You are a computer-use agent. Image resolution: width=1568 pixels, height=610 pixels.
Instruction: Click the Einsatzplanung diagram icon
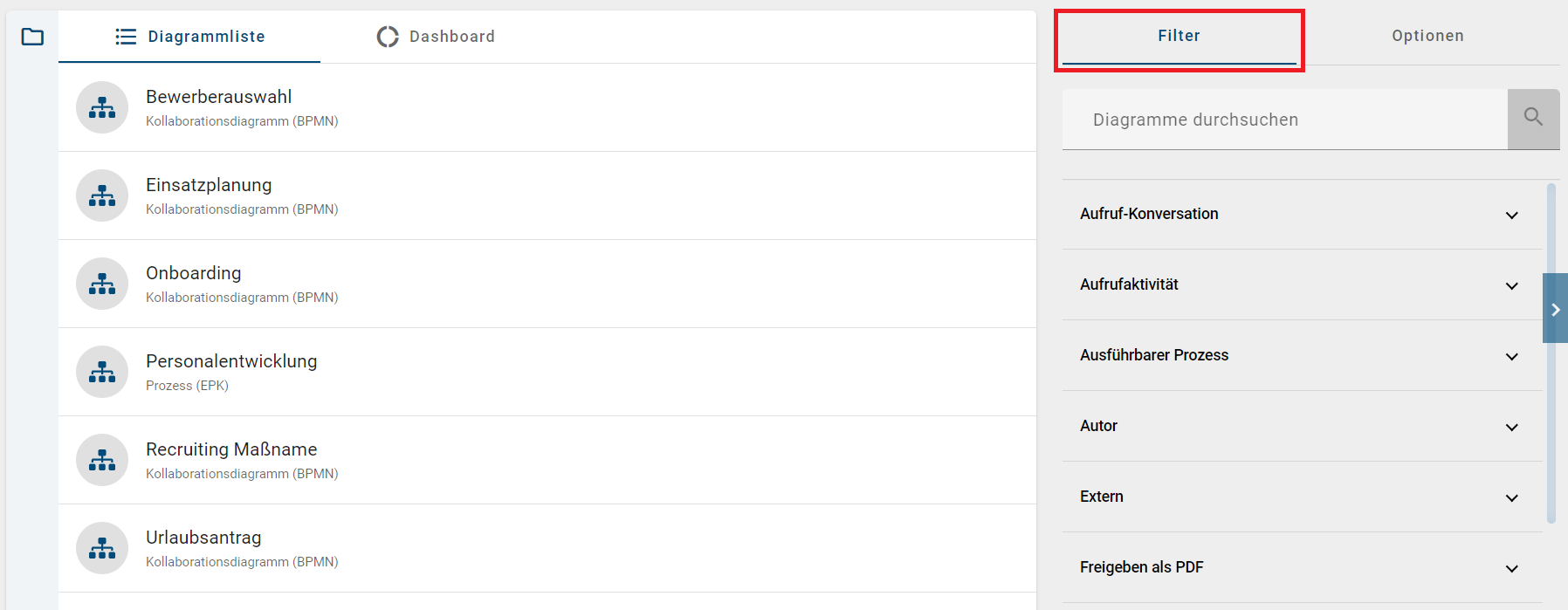[102, 195]
